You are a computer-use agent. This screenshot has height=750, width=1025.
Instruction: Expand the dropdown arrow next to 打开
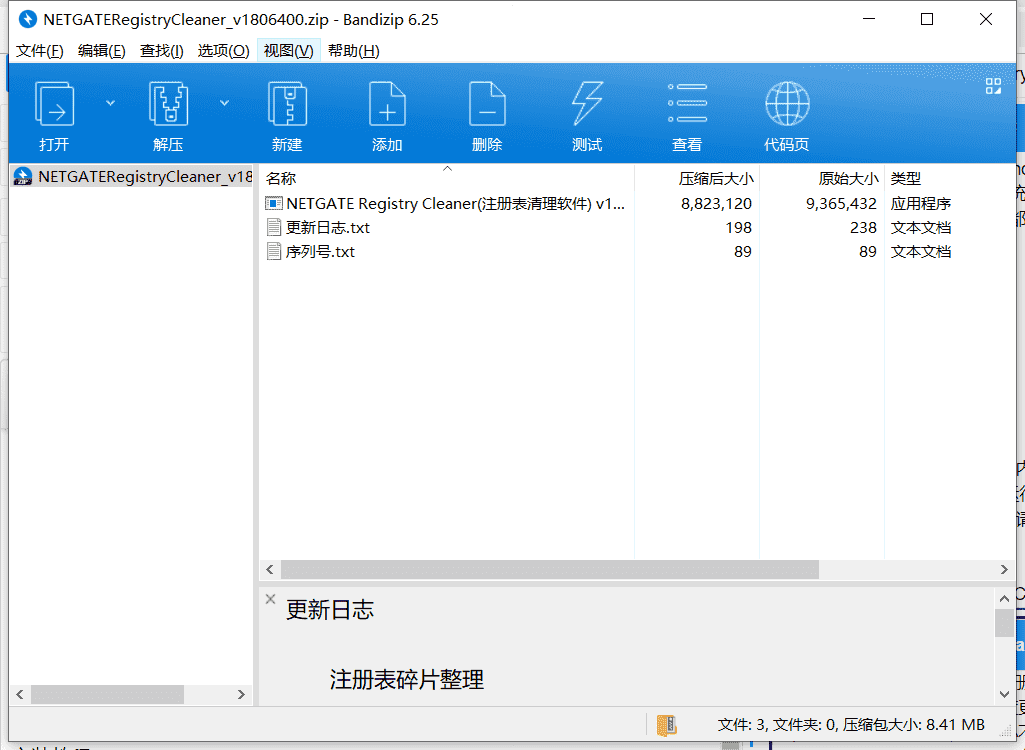pos(110,103)
